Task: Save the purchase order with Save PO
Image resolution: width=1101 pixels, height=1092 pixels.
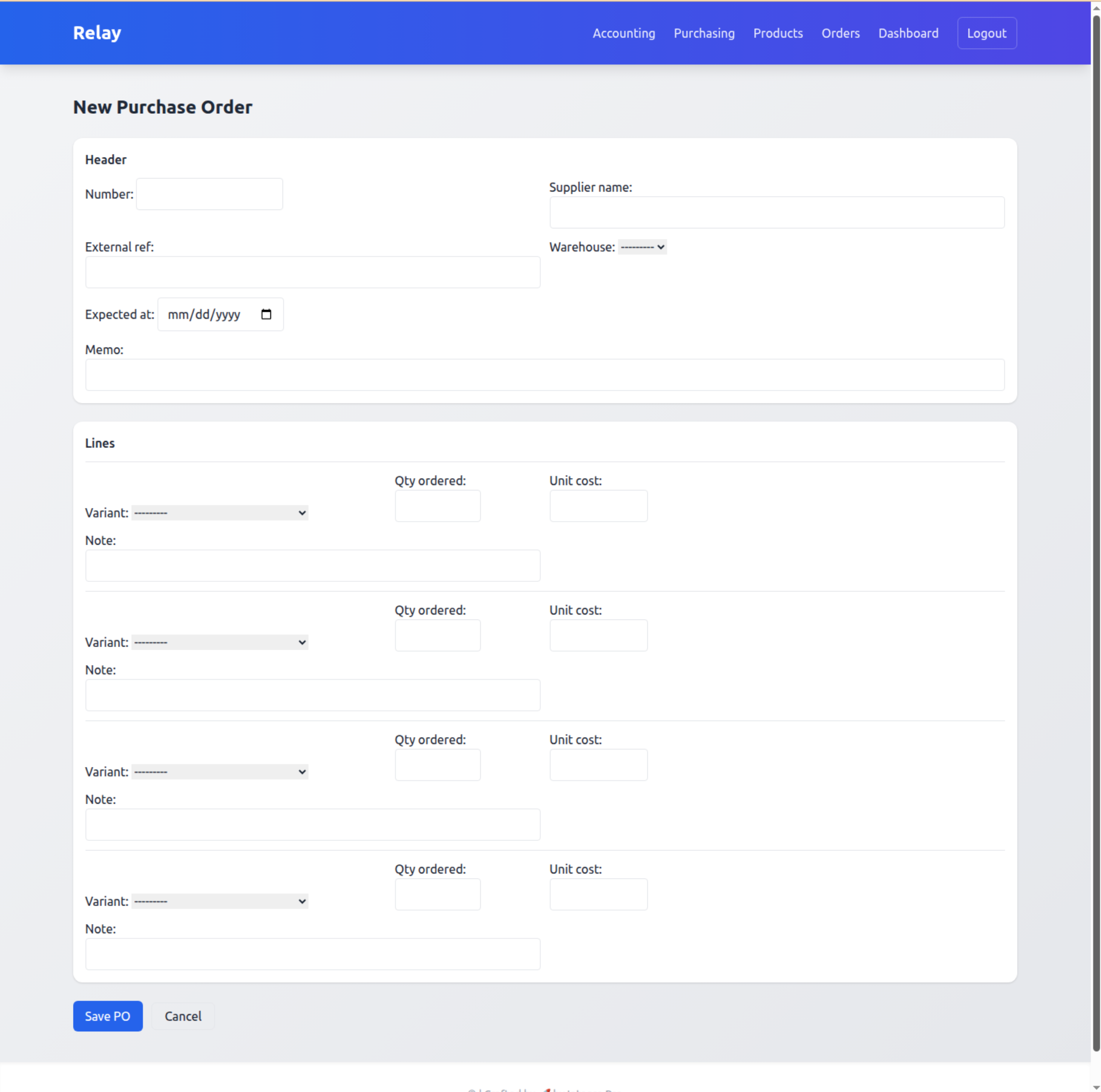Action: tap(108, 1015)
